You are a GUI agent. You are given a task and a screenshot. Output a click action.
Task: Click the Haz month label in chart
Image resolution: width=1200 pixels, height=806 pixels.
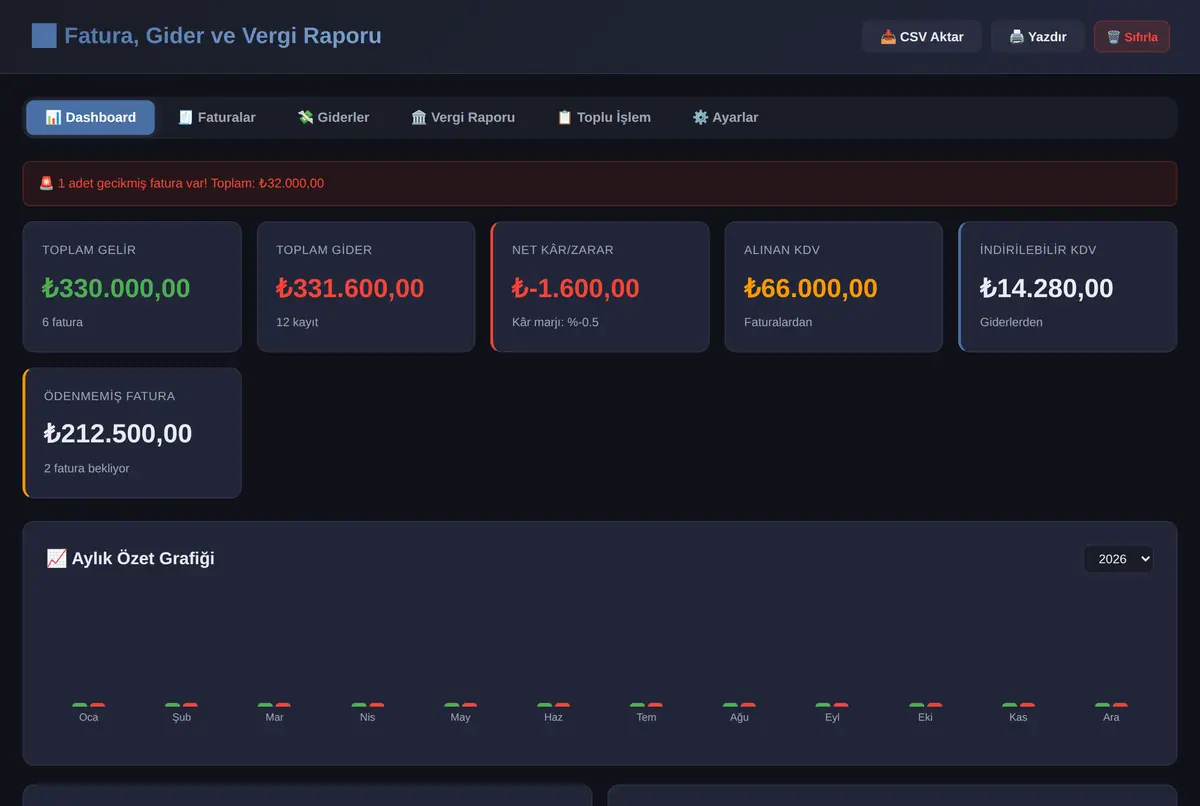pyautogui.click(x=553, y=717)
